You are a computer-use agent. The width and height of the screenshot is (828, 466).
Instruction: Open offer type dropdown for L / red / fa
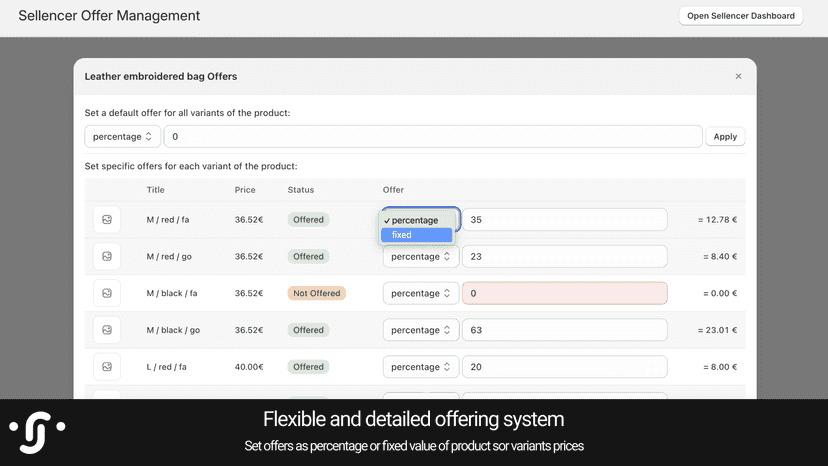pos(421,367)
